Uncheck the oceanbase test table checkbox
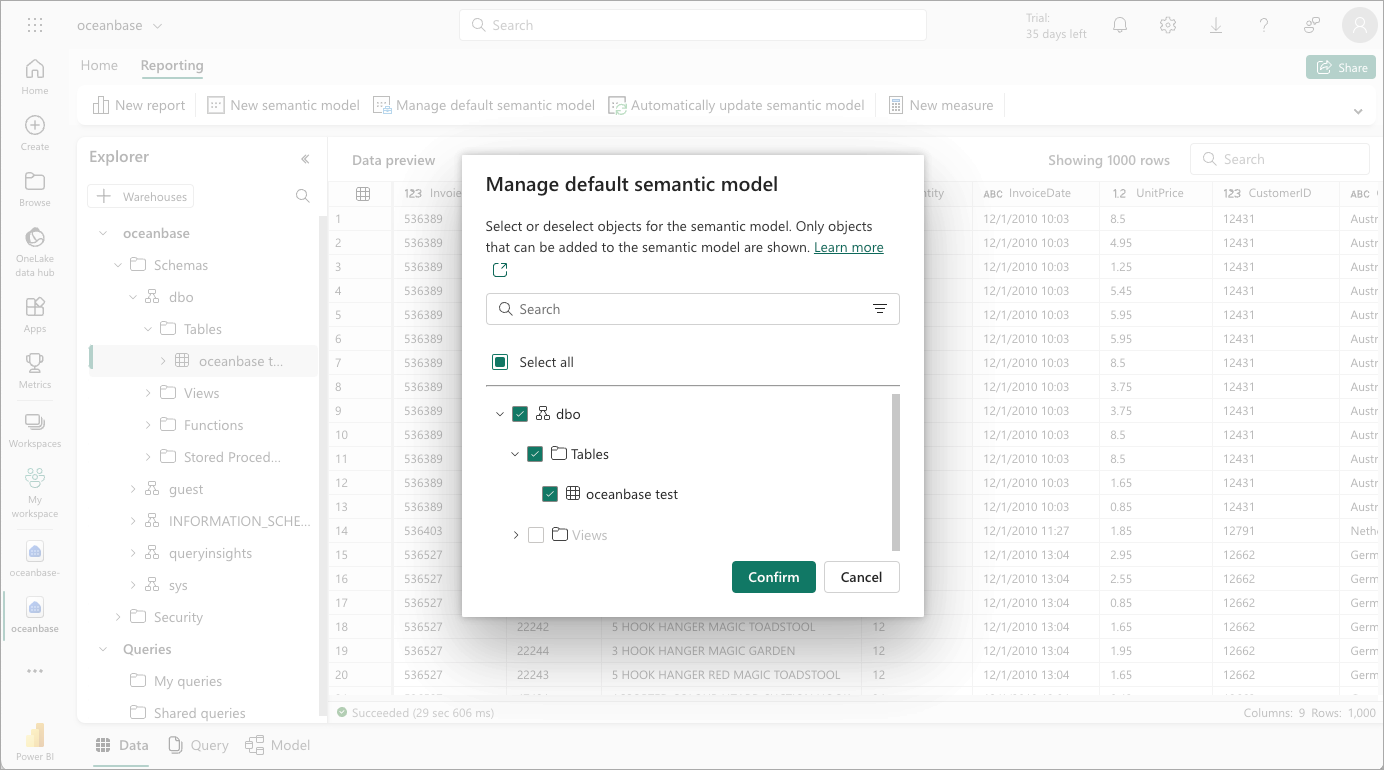The image size is (1384, 770). 550,494
